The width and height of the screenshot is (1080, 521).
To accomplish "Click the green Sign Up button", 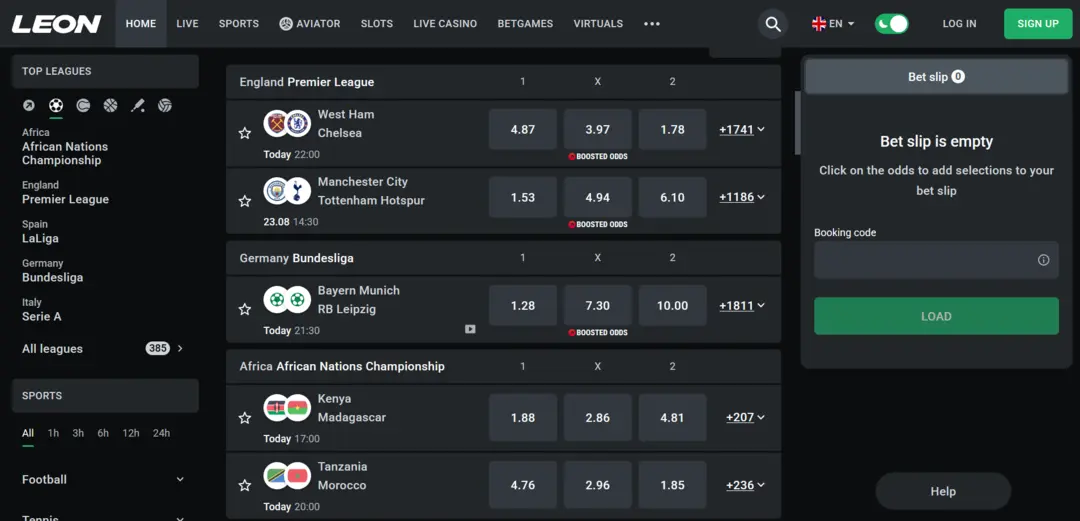I will coord(1038,24).
